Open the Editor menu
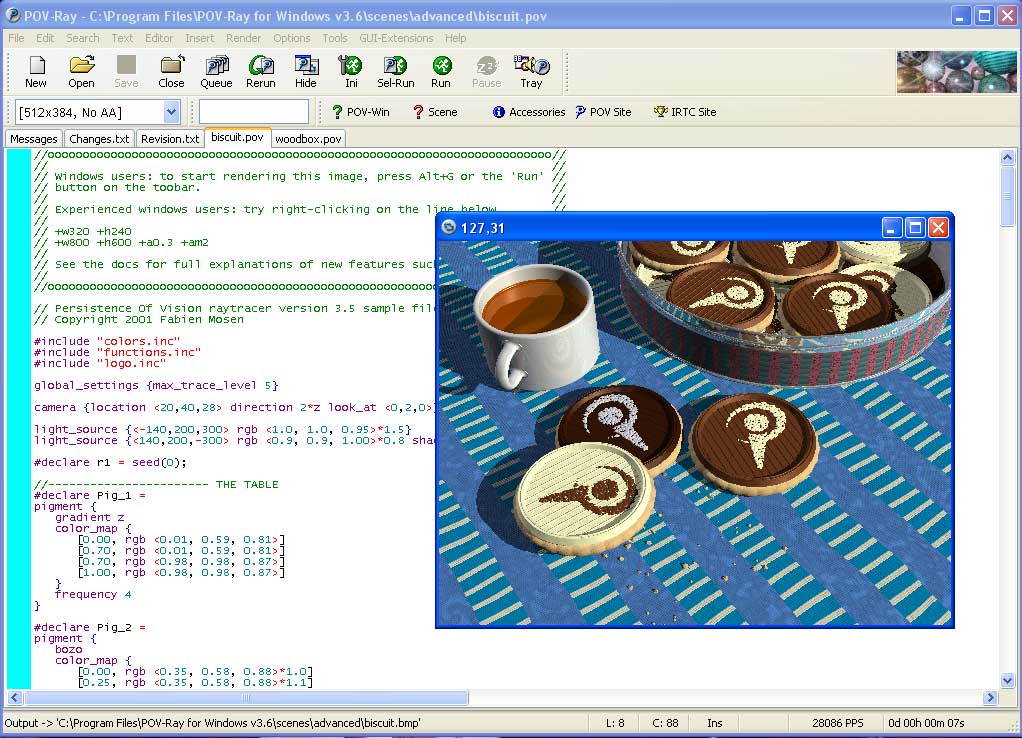Viewport: 1022px width, 738px height. coord(159,38)
